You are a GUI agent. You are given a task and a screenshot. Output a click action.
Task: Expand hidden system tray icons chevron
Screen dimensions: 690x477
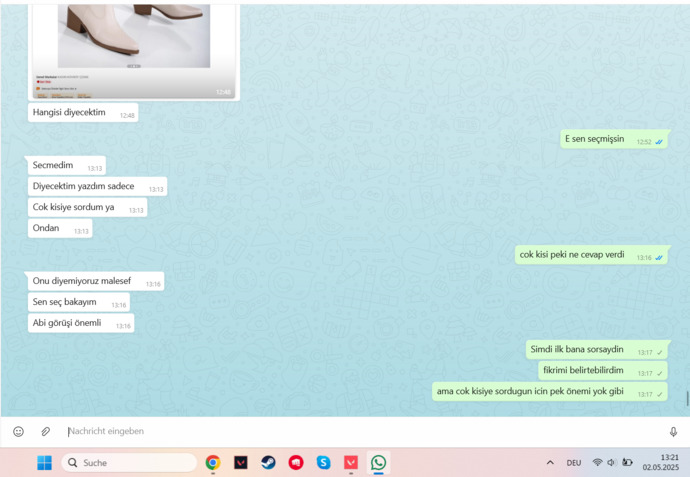[550, 462]
